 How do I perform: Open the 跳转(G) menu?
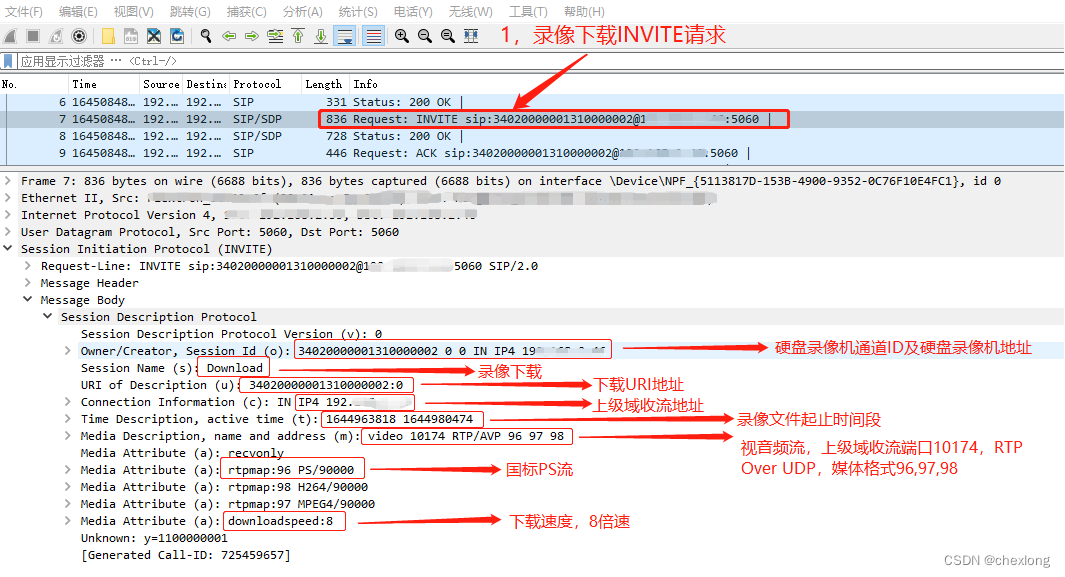coord(190,12)
